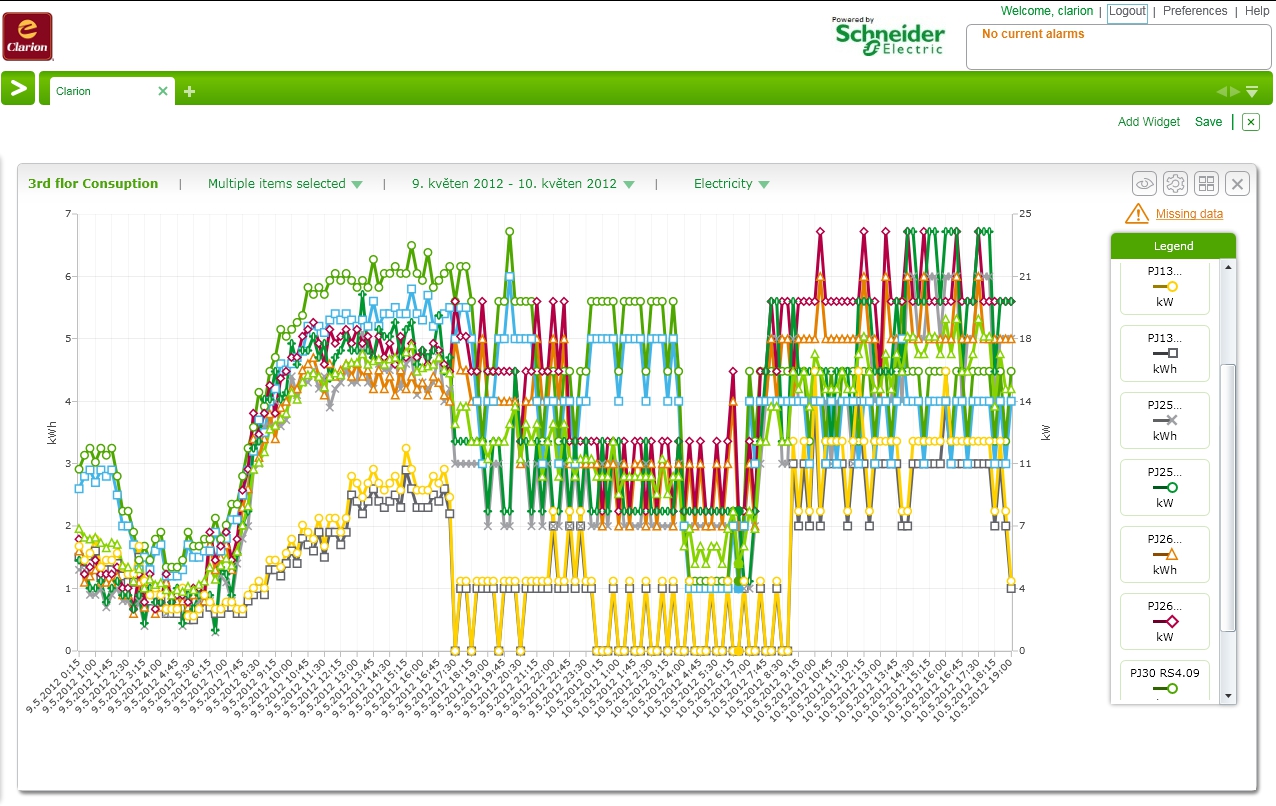Open the date range dropdown
Screen dimensions: 1276x806
click(x=523, y=184)
